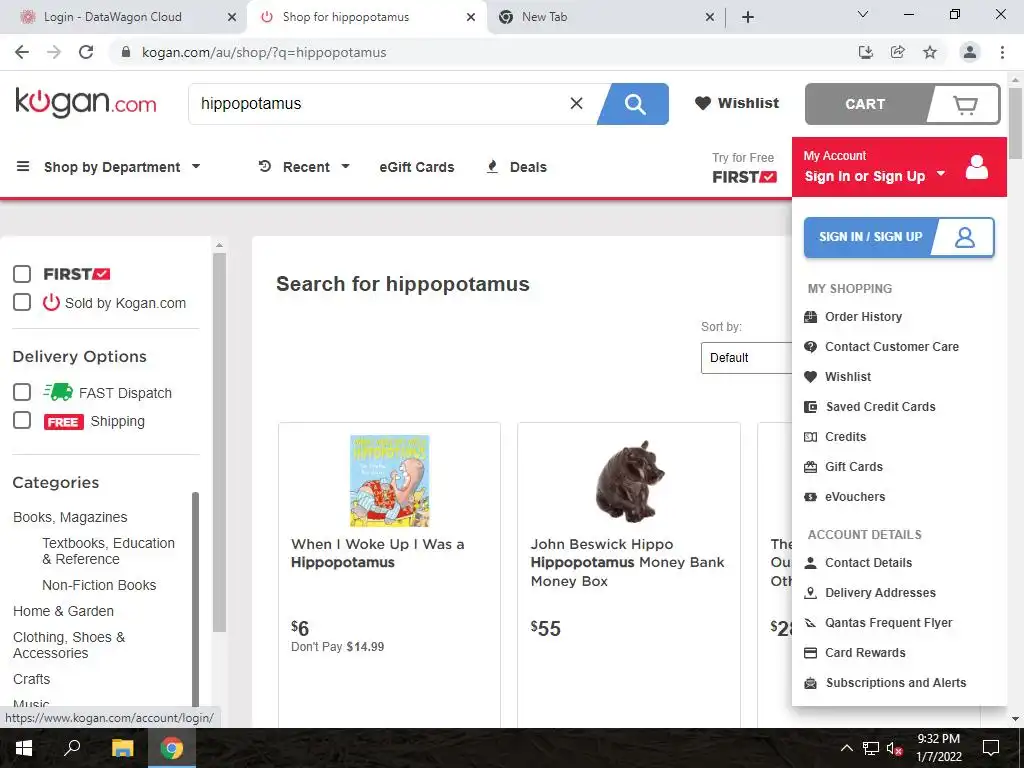Viewport: 1024px width, 768px height.
Task: Open File Explorer from taskbar
Action: pyautogui.click(x=122, y=748)
